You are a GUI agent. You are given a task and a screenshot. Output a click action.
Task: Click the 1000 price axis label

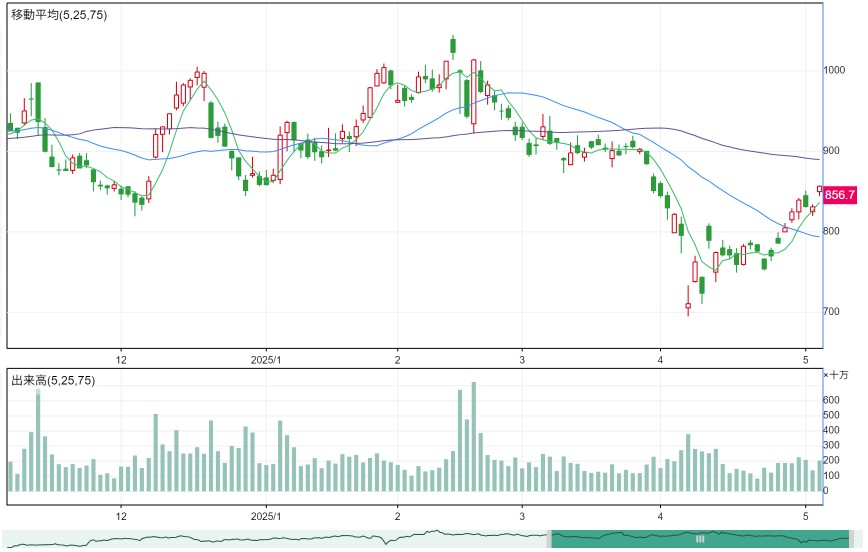click(834, 70)
